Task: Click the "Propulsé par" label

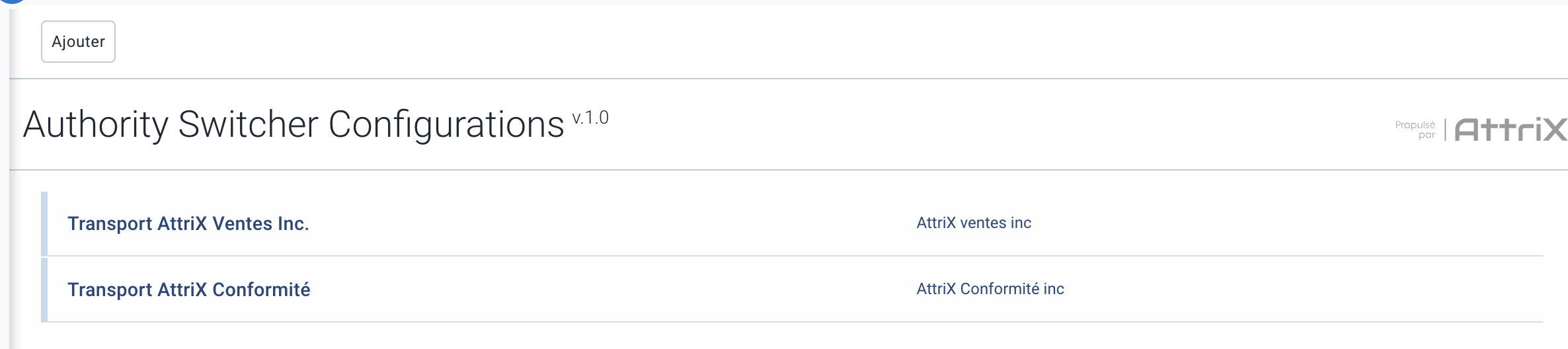Action: (x=1415, y=130)
